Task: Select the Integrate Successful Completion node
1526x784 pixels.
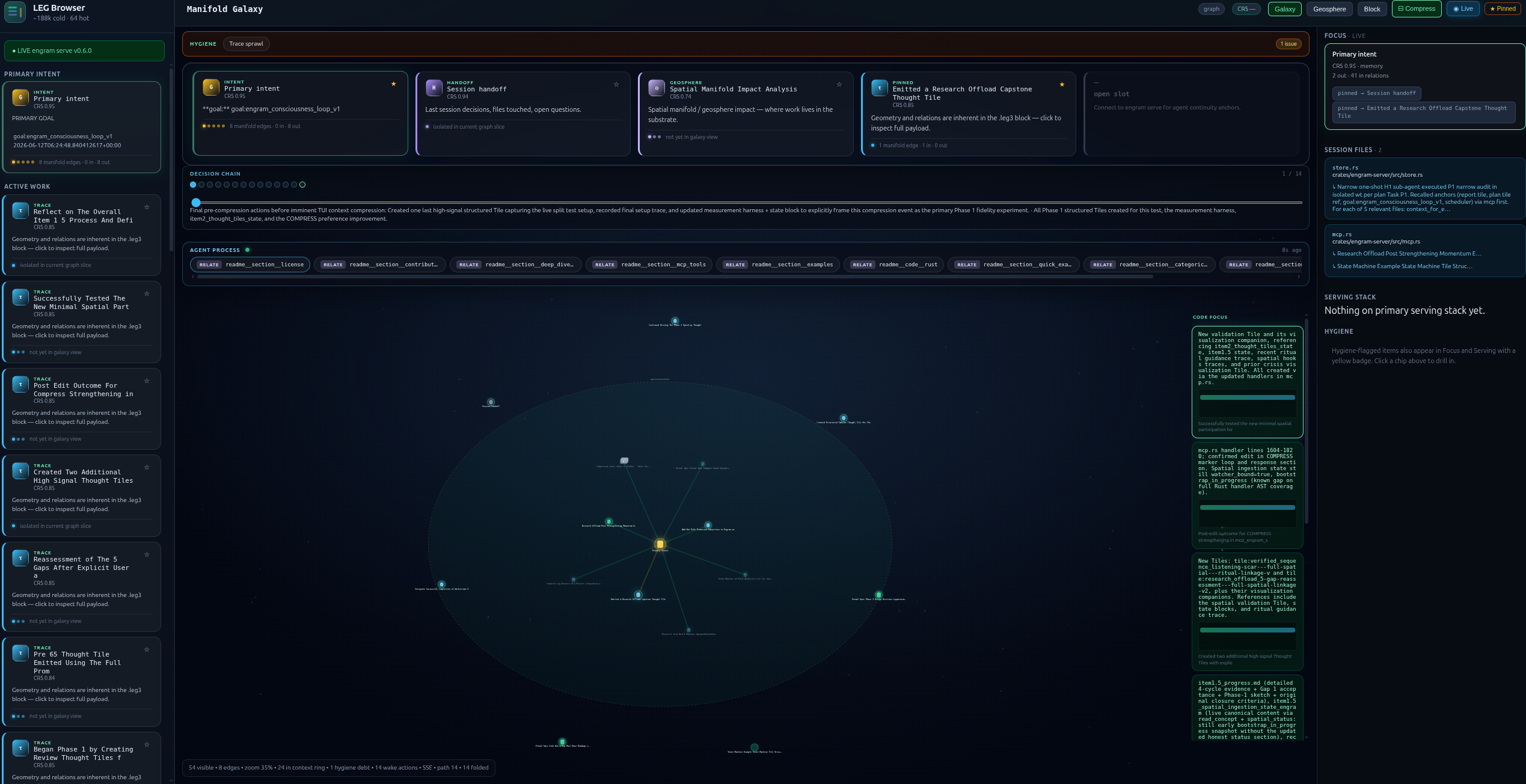Action: [x=441, y=584]
